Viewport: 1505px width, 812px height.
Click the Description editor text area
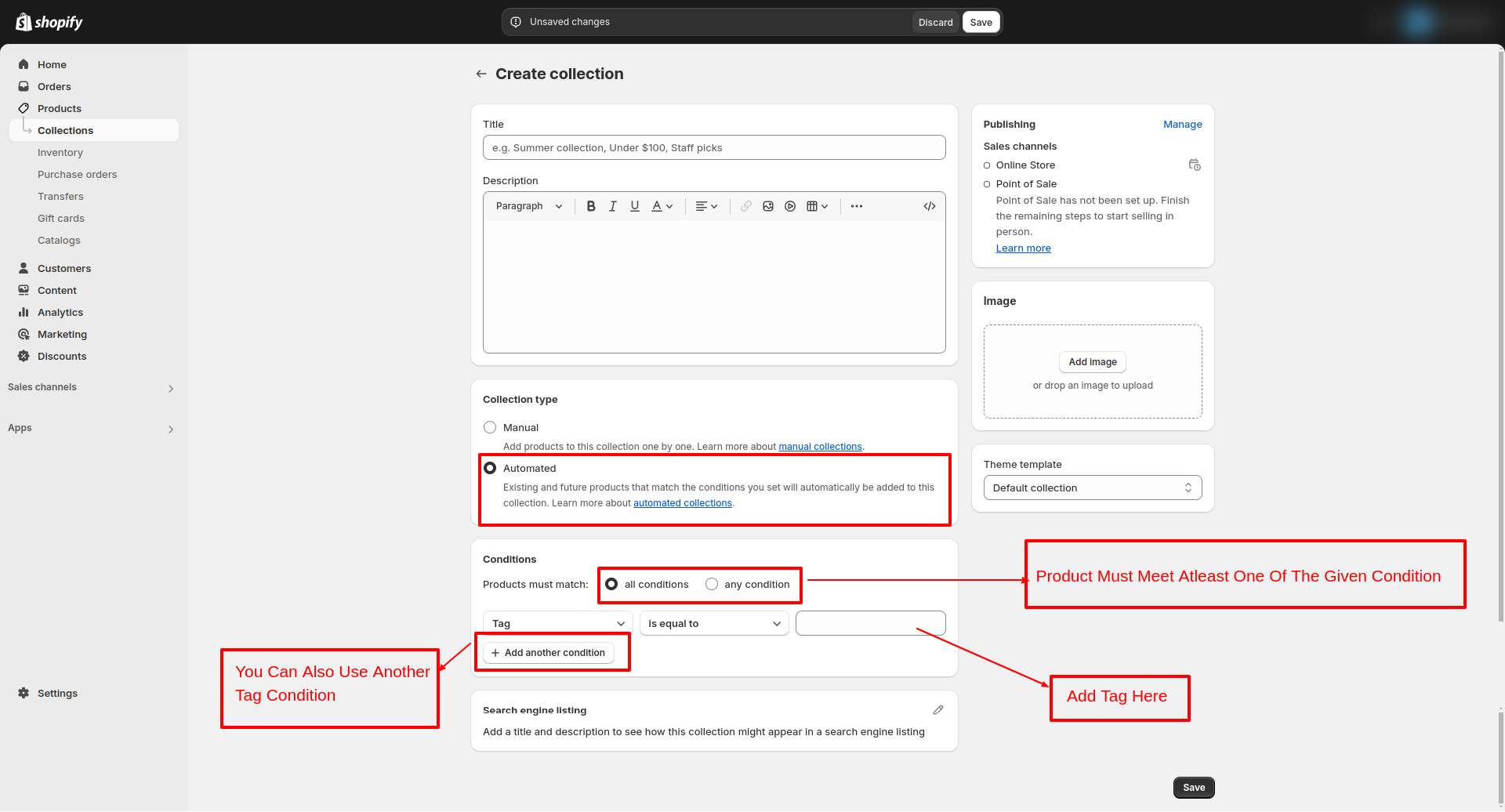[714, 286]
